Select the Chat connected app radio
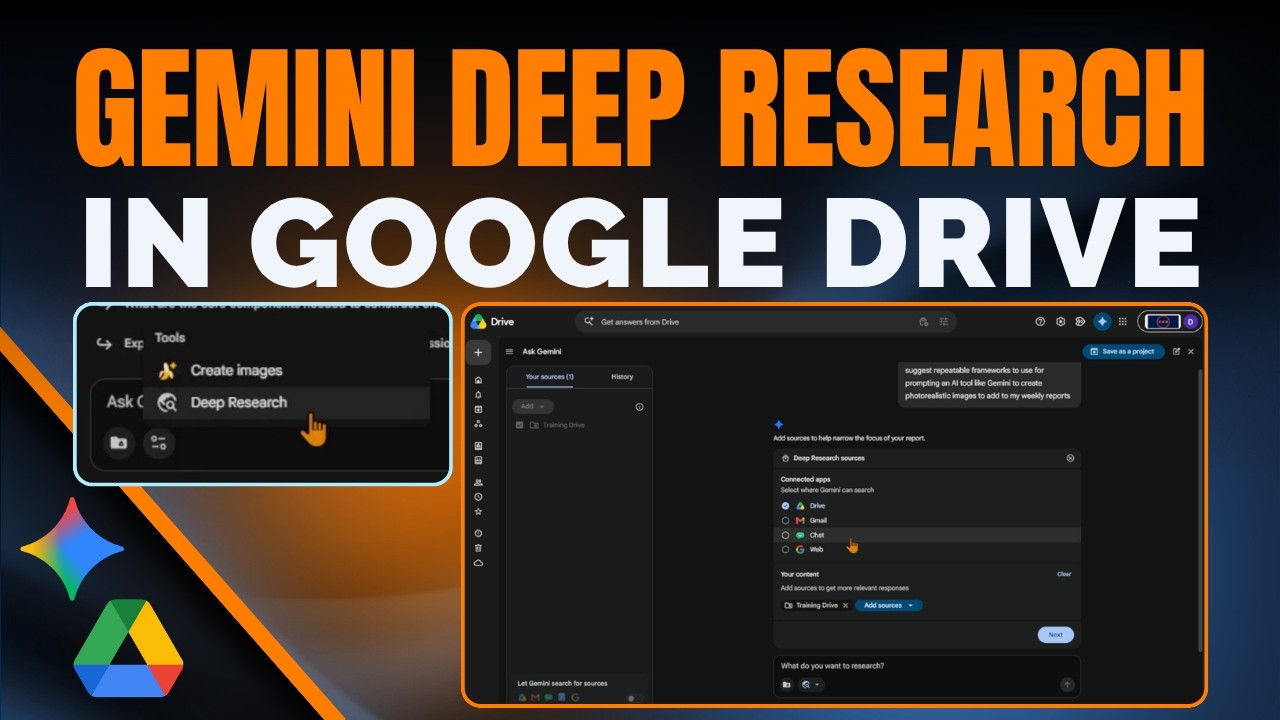Screen dimensions: 1280x720 pos(785,535)
